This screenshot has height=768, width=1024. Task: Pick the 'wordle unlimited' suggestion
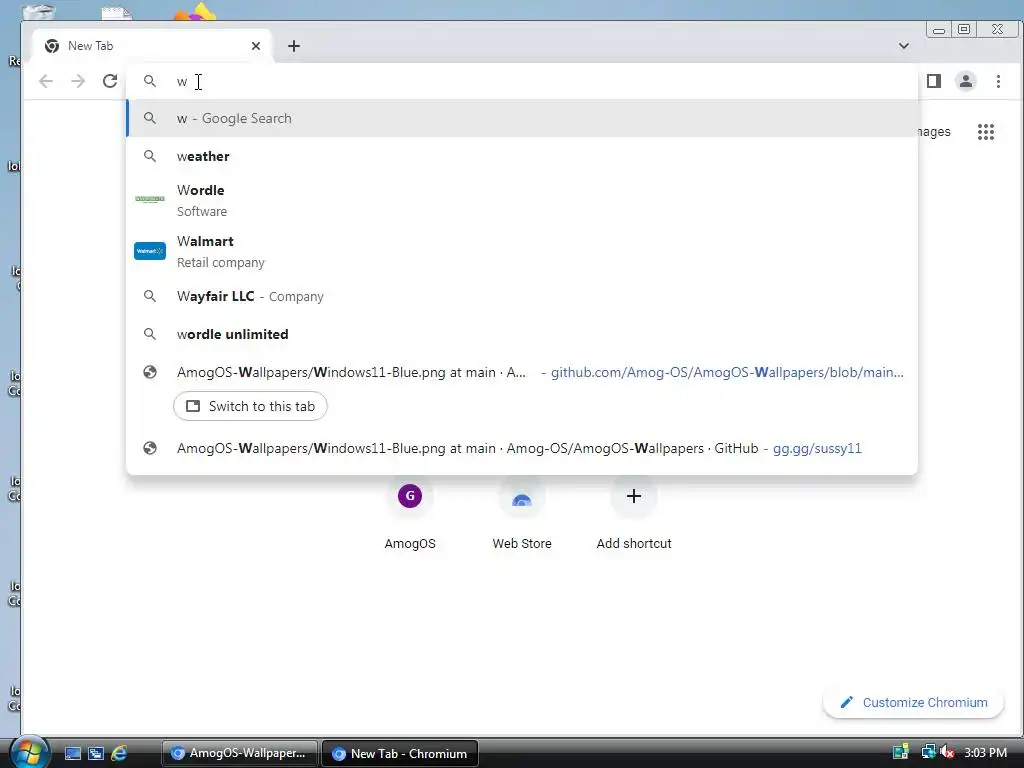pos(522,334)
